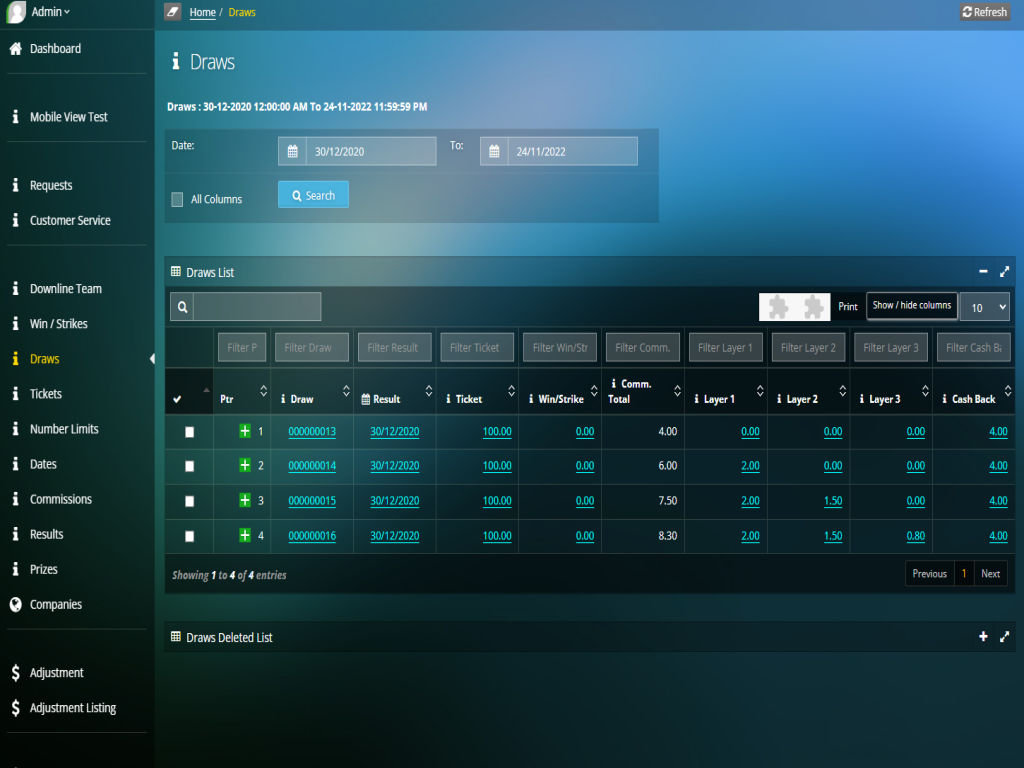Click the magnifier icon beside the table search box

click(x=182, y=307)
